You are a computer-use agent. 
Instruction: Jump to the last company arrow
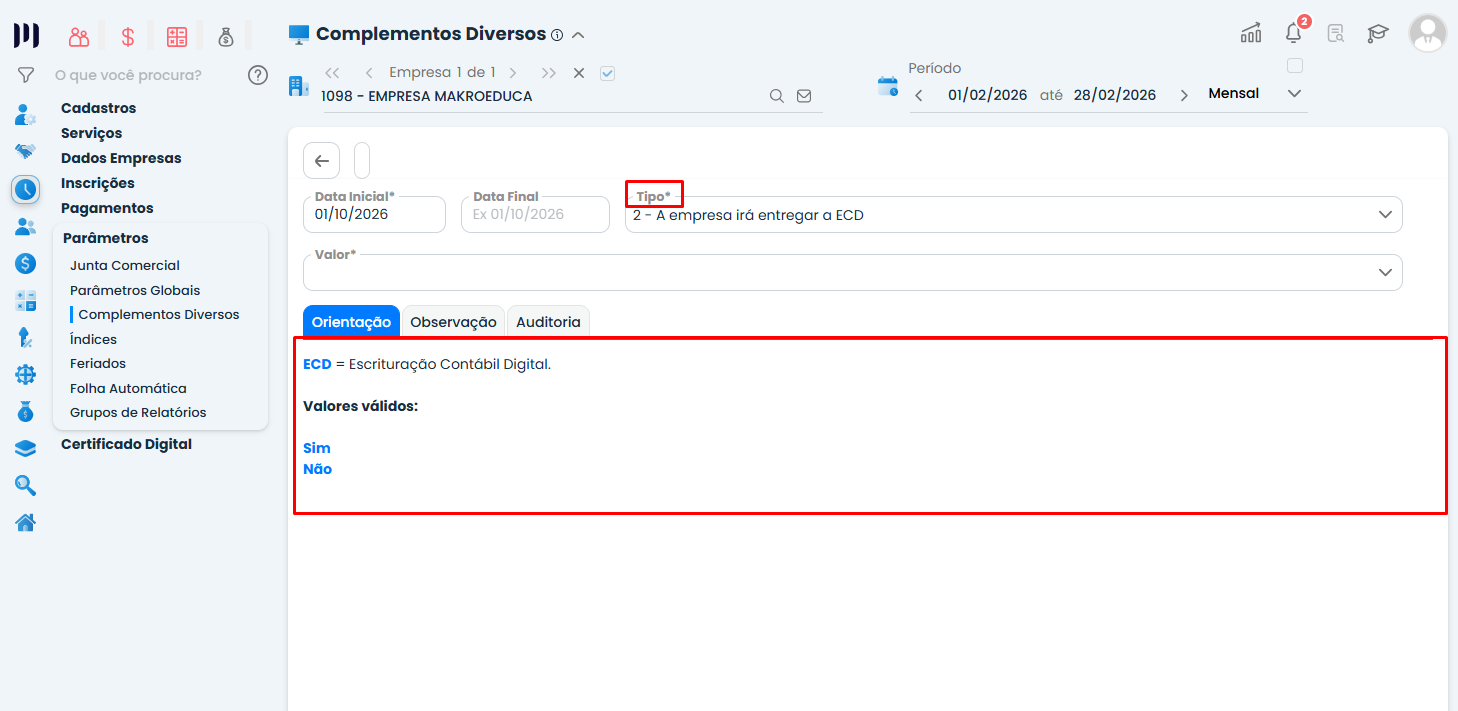548,73
